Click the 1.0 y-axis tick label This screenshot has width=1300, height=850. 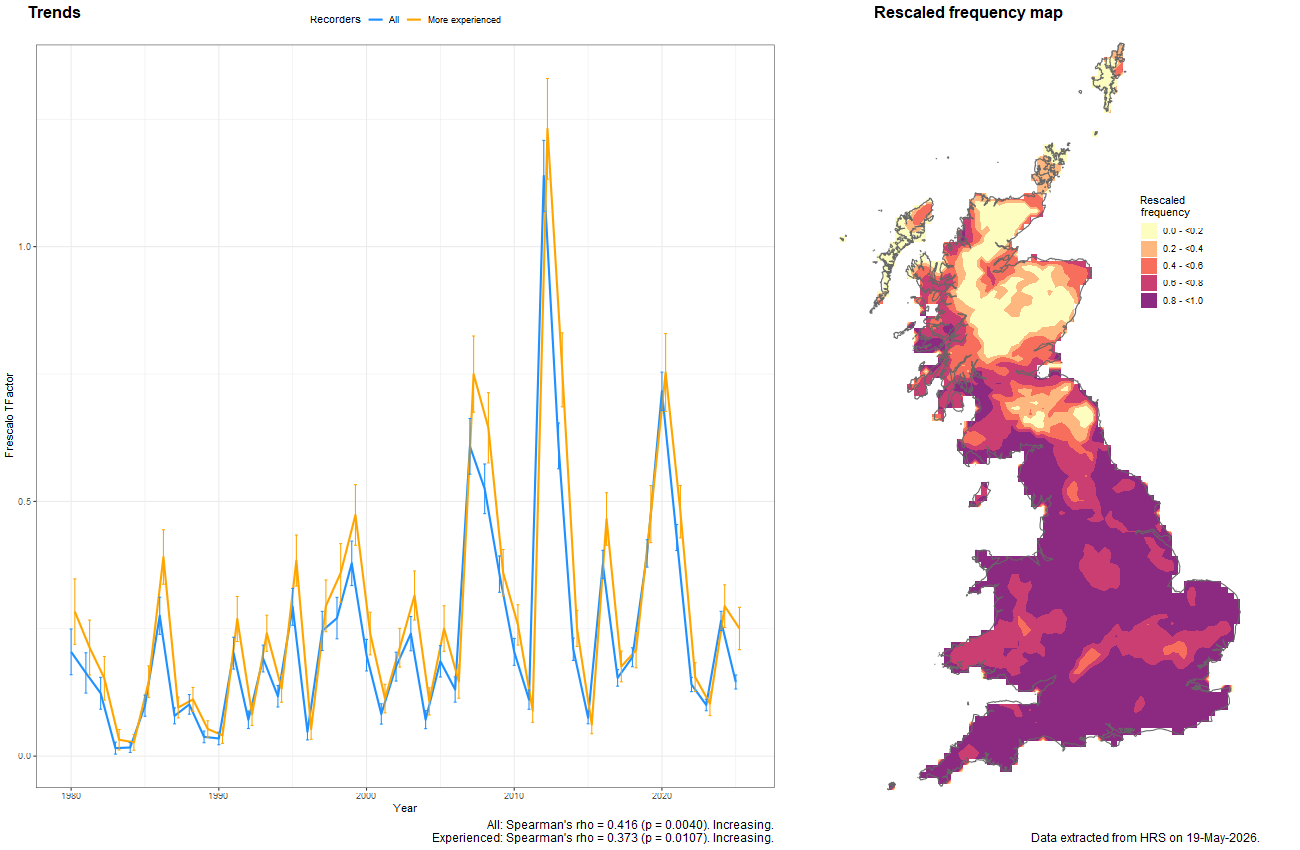(x=24, y=246)
